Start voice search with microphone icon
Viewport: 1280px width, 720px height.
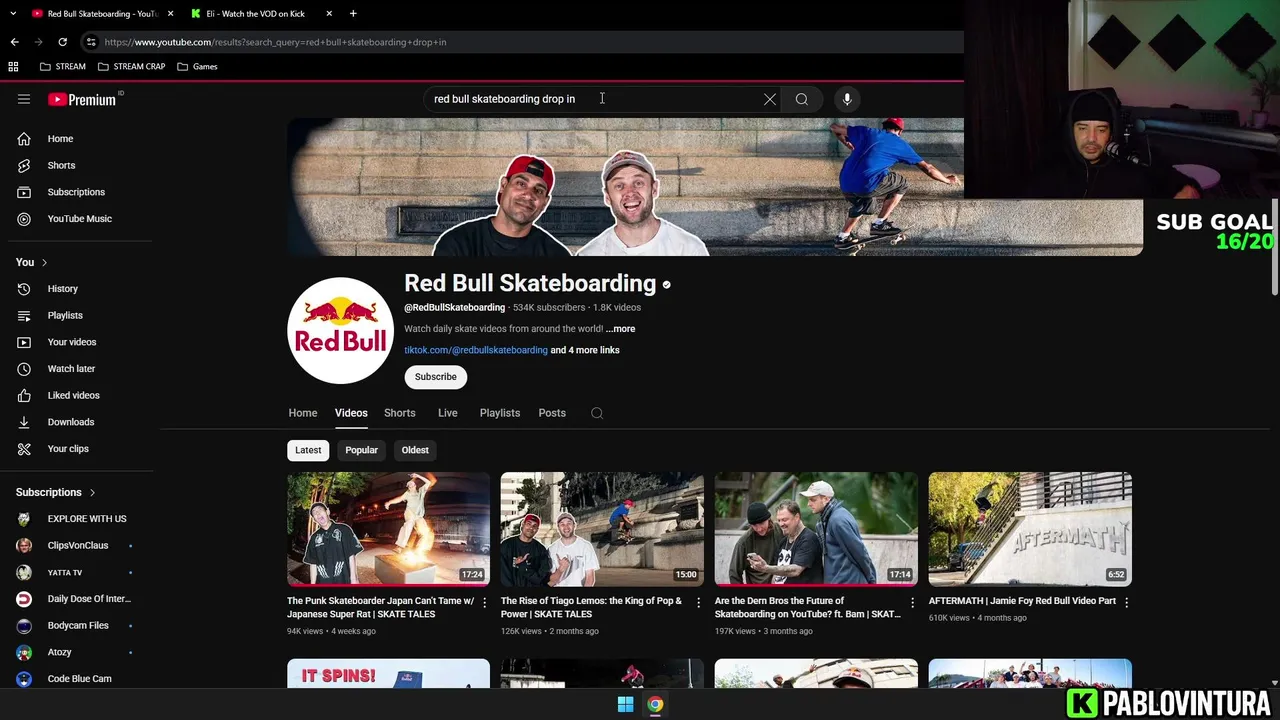[847, 99]
